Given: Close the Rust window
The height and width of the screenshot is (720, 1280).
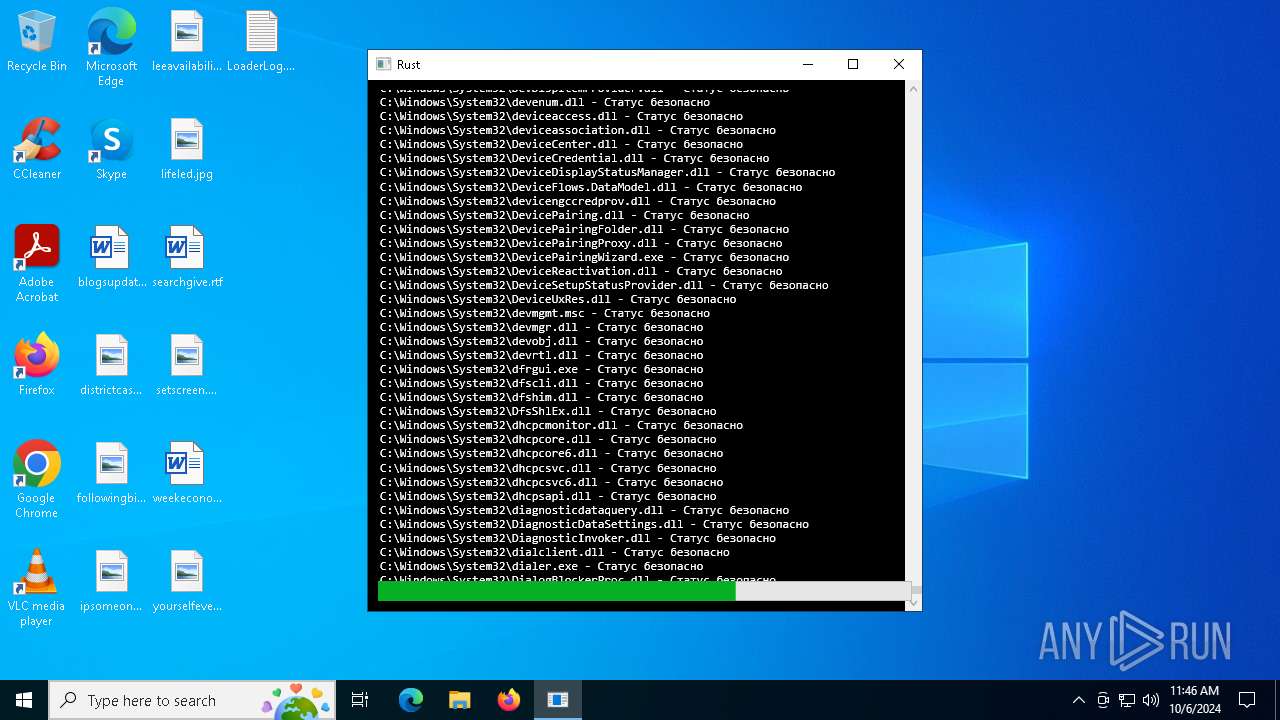Looking at the screenshot, I should [x=899, y=64].
